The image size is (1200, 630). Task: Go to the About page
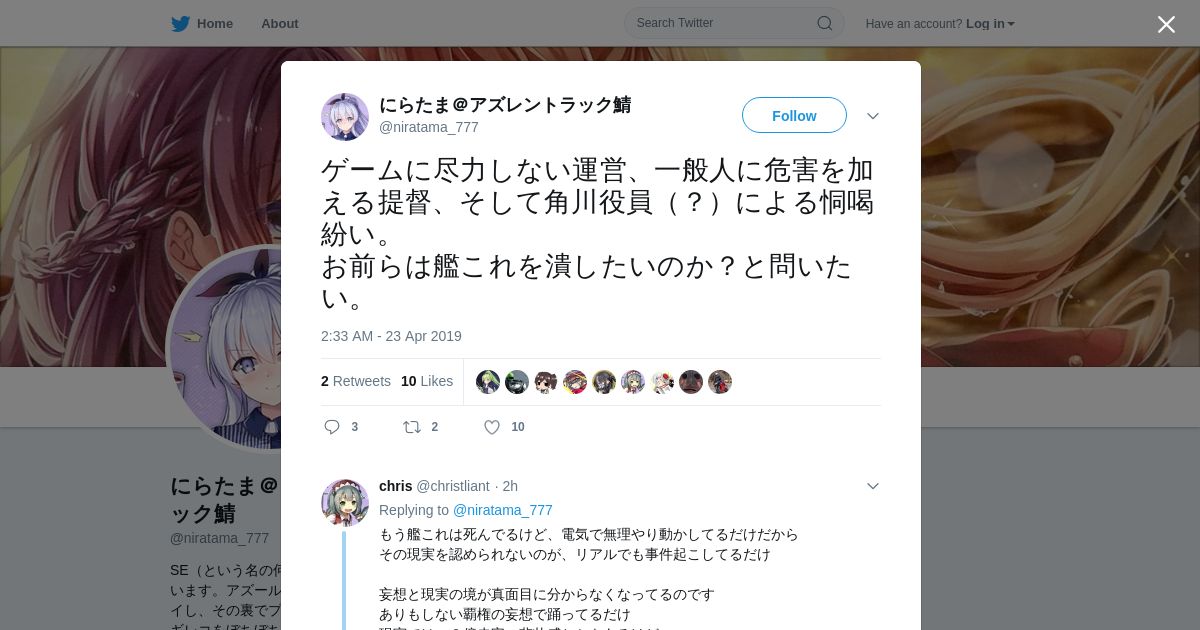click(280, 23)
